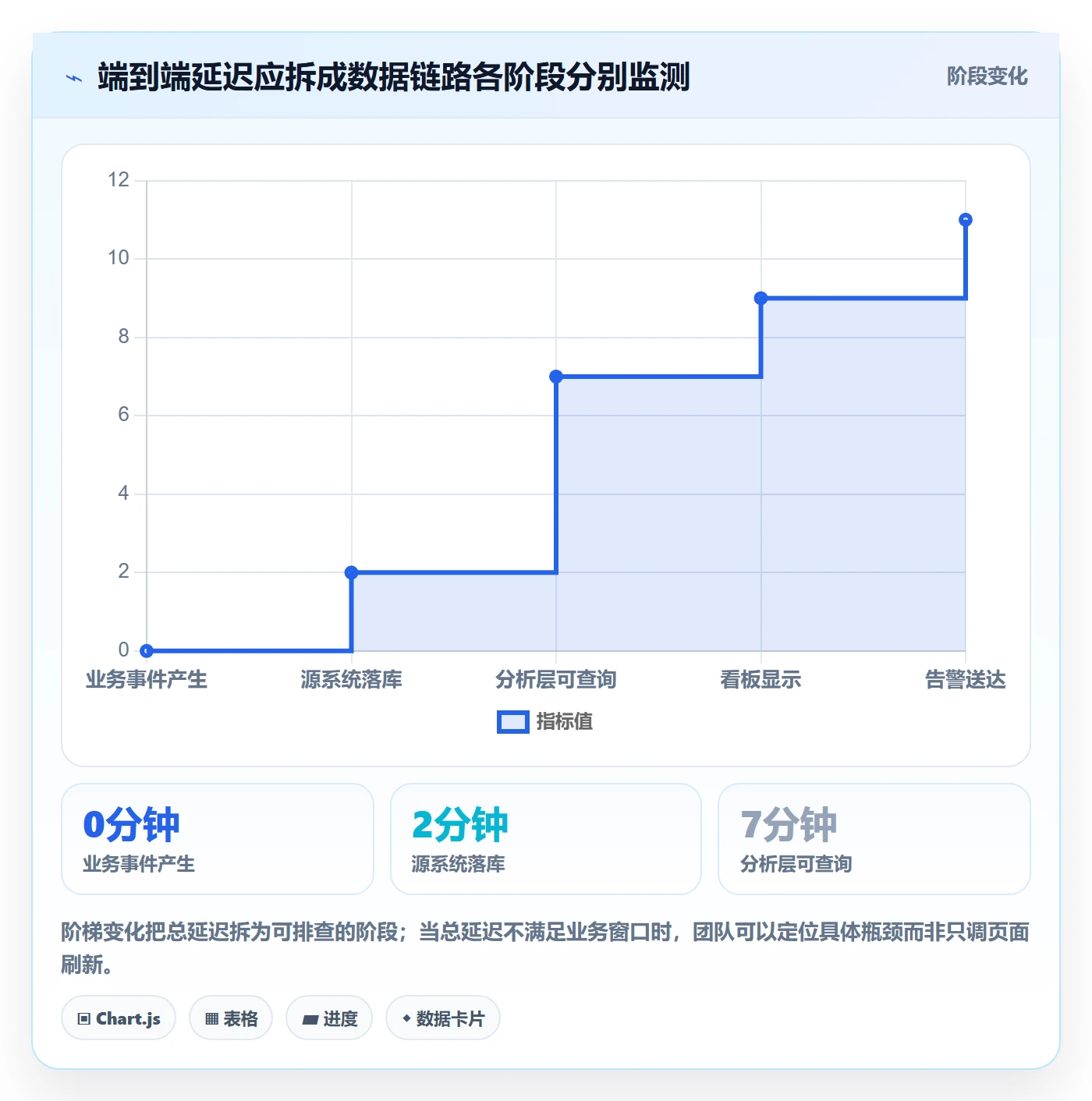Click the 看板显示 x-axis label

pos(761,680)
